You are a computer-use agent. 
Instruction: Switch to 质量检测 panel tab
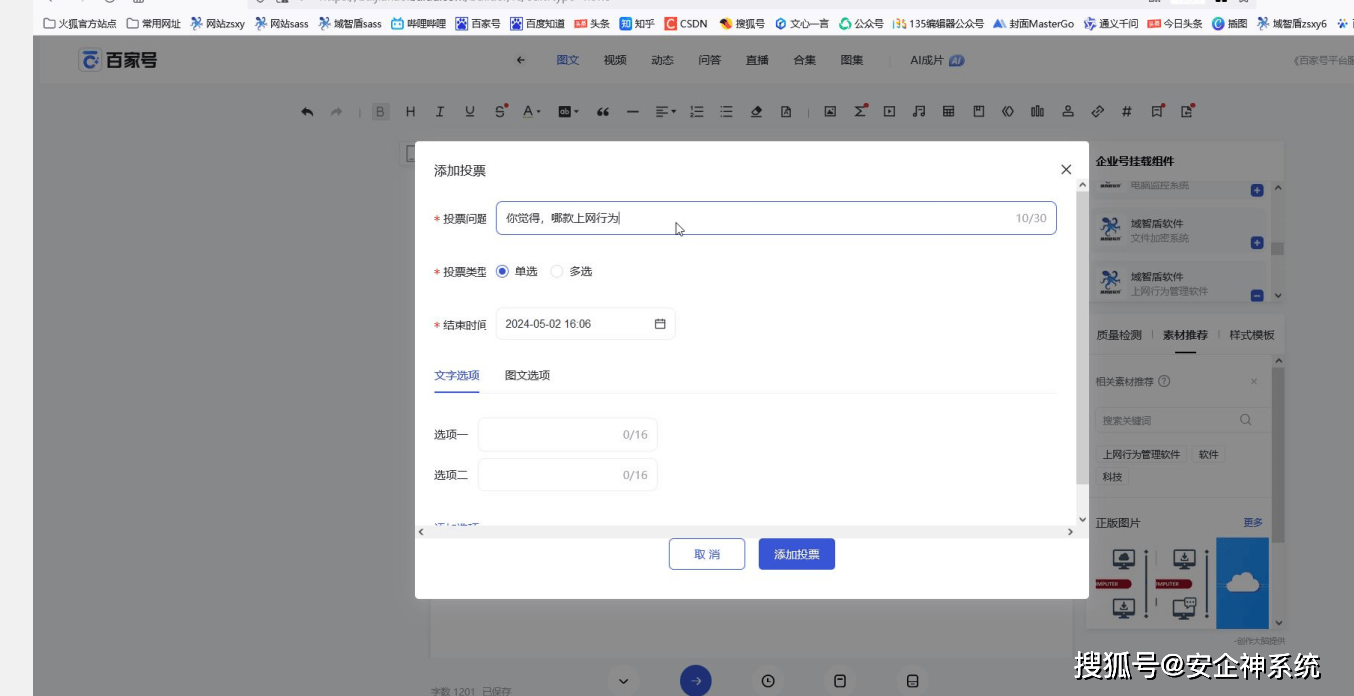[x=1119, y=335]
